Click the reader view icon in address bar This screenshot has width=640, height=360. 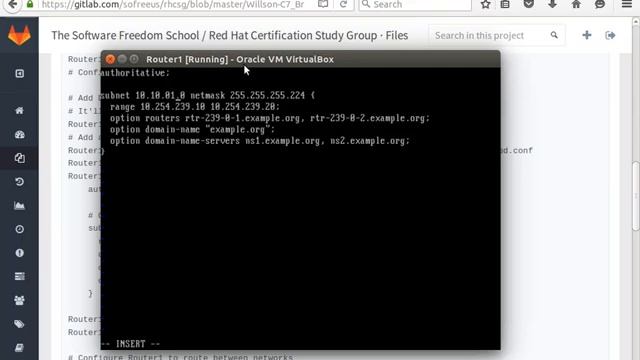pyautogui.click(x=323, y=4)
